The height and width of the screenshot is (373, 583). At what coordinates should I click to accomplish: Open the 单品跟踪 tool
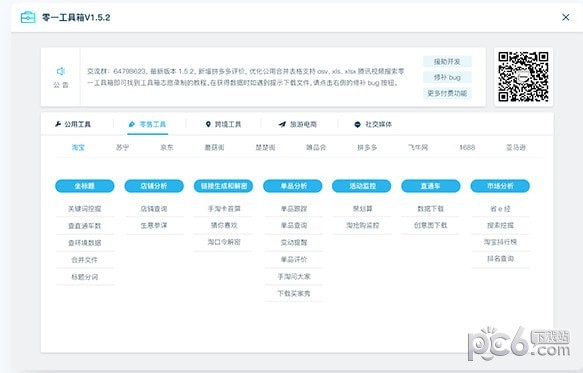(294, 209)
